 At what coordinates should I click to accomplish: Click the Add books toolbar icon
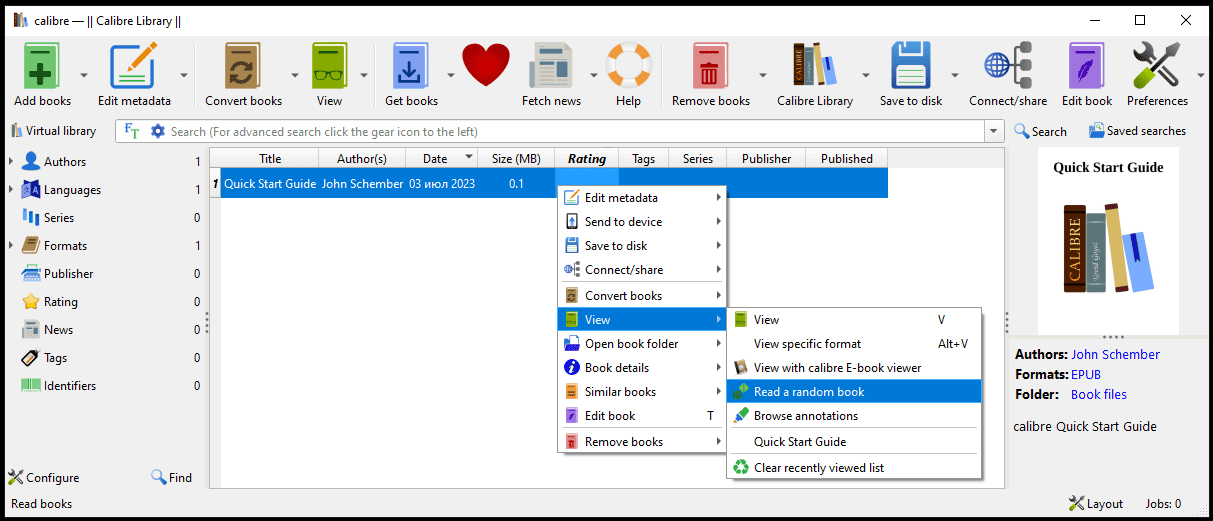pos(42,67)
